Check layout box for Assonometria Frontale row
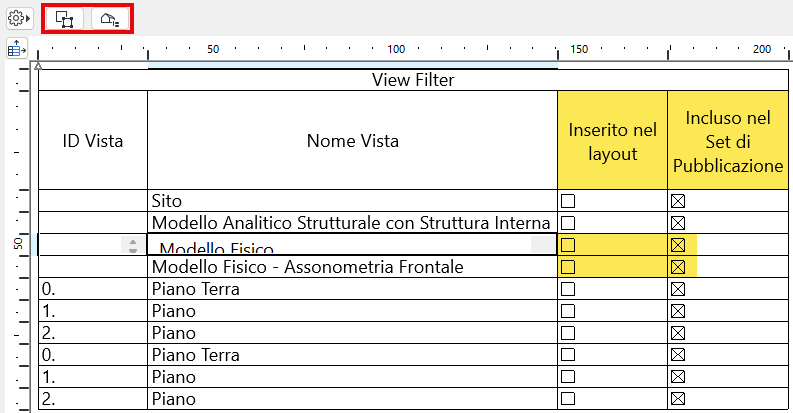This screenshot has height=413, width=793. point(568,267)
